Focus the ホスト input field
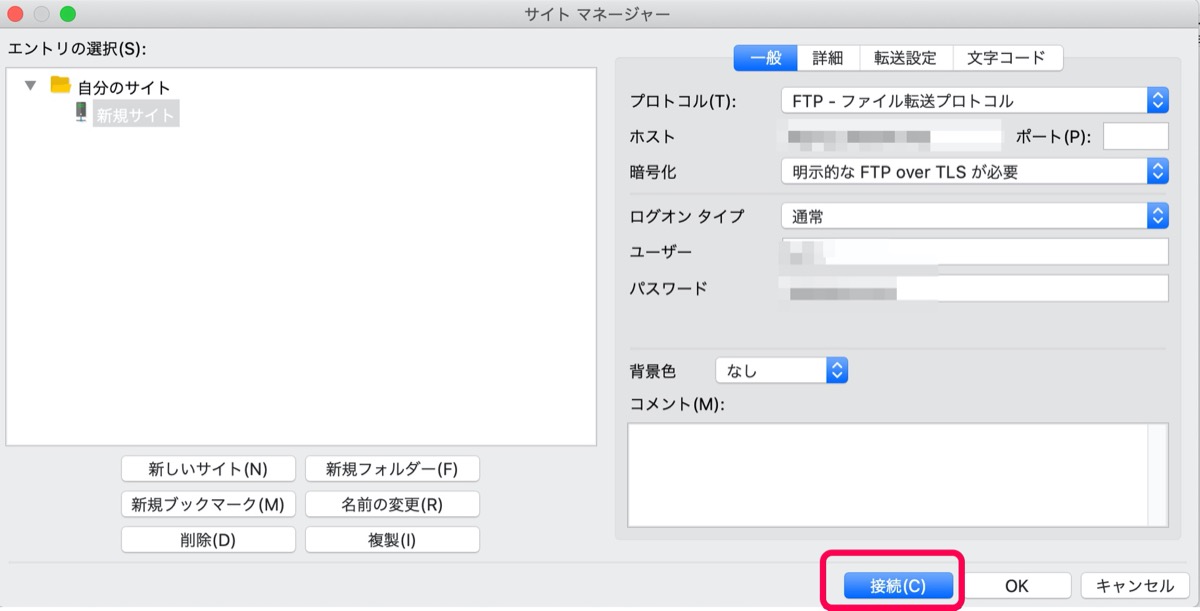1200x611 pixels. pyautogui.click(x=892, y=136)
